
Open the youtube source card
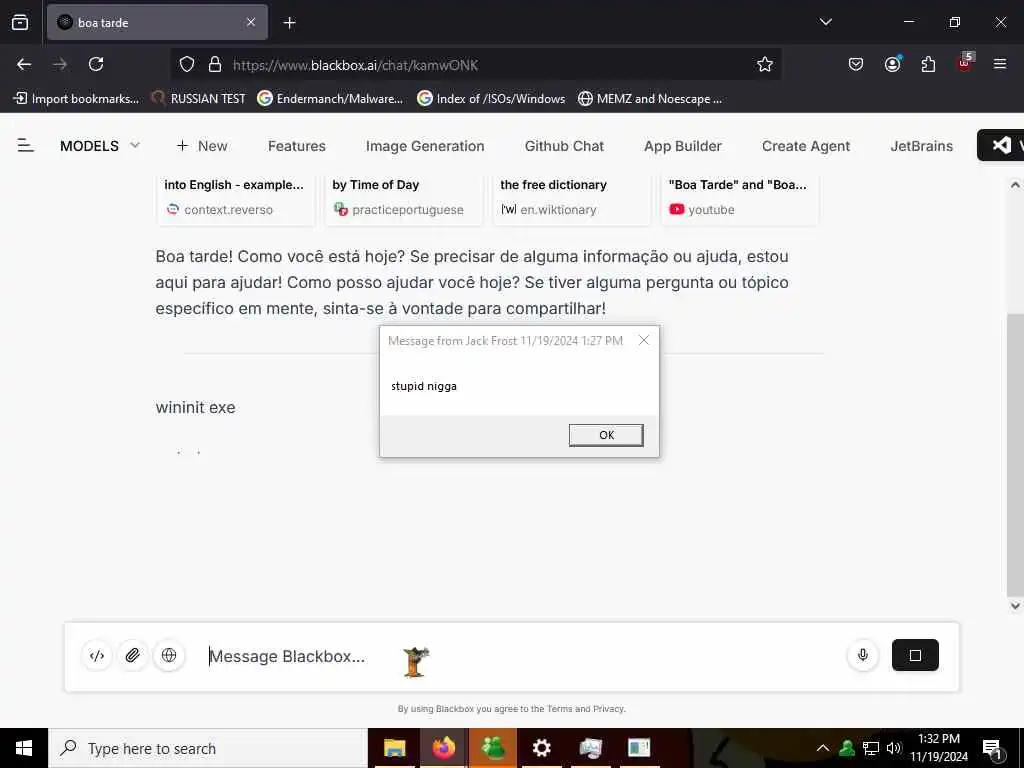(x=740, y=198)
